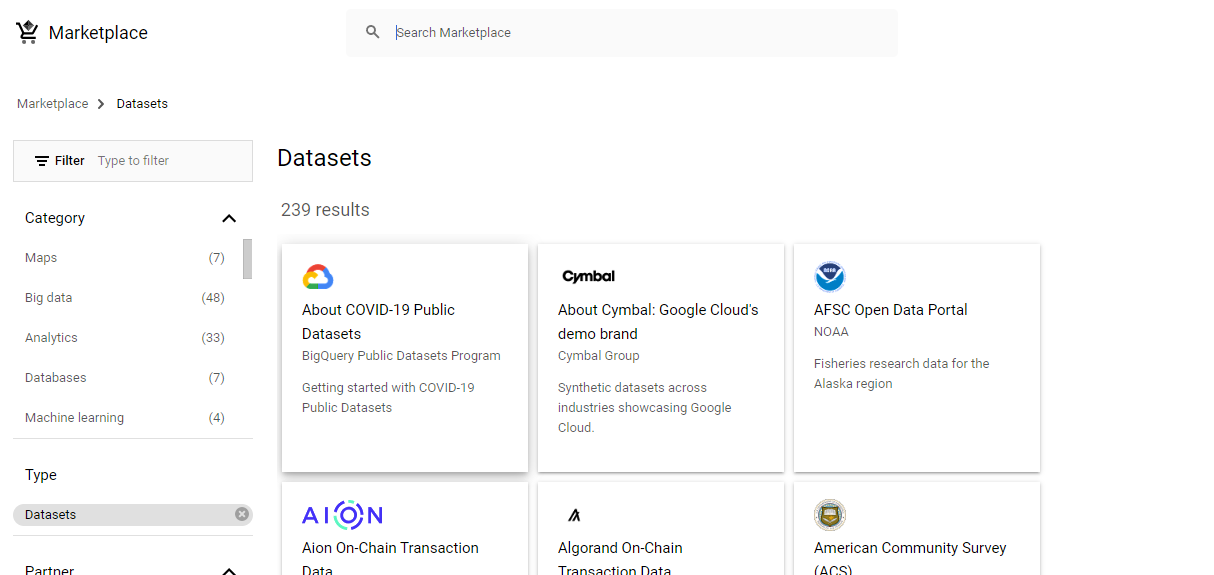Image resolution: width=1214 pixels, height=575 pixels.
Task: Click 'Fisheries research data for the Alaska region'
Action: 901,374
